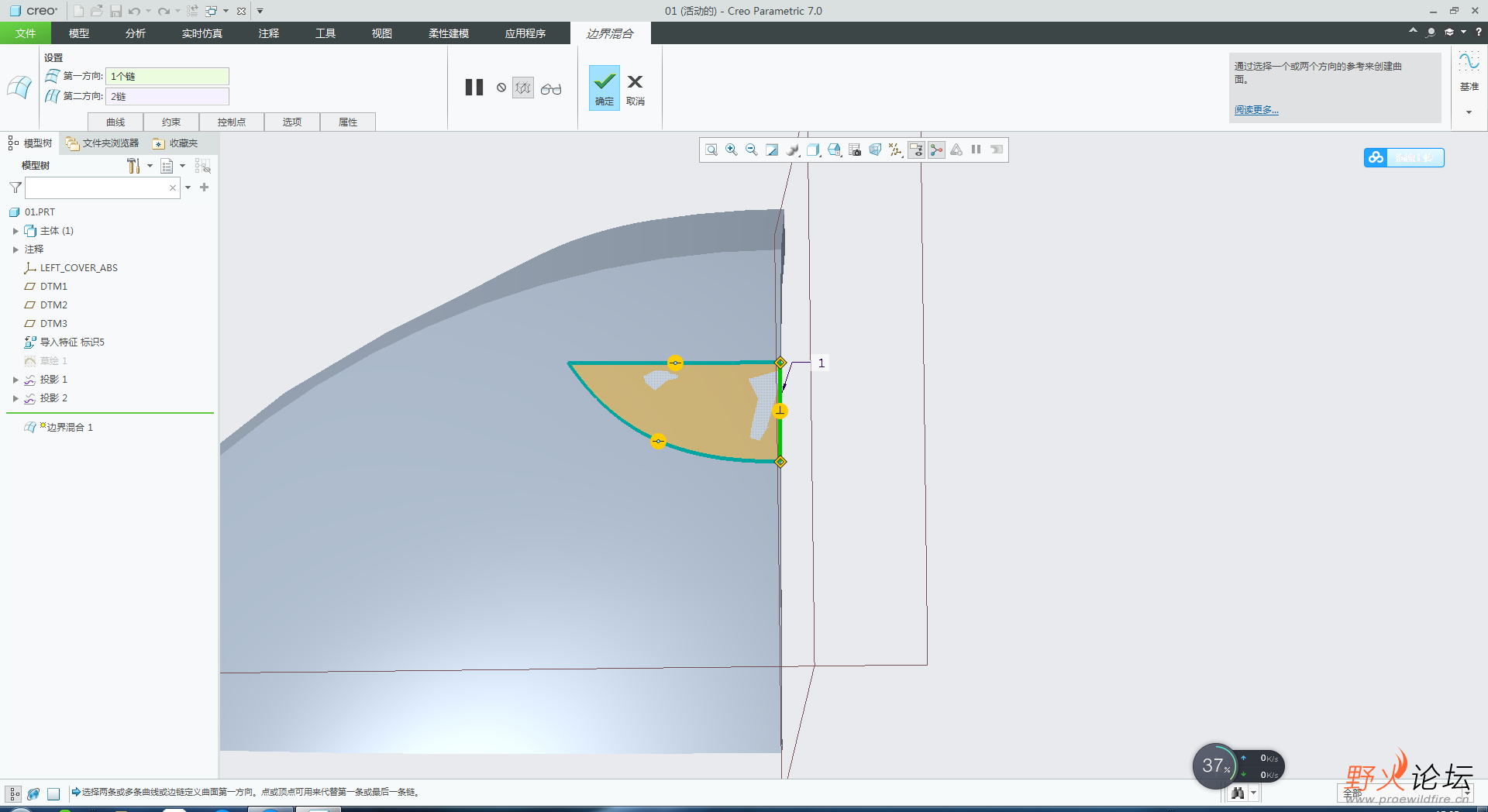Customize quick access toolbar dropdown
Image resolution: width=1488 pixels, height=812 pixels.
[260, 11]
